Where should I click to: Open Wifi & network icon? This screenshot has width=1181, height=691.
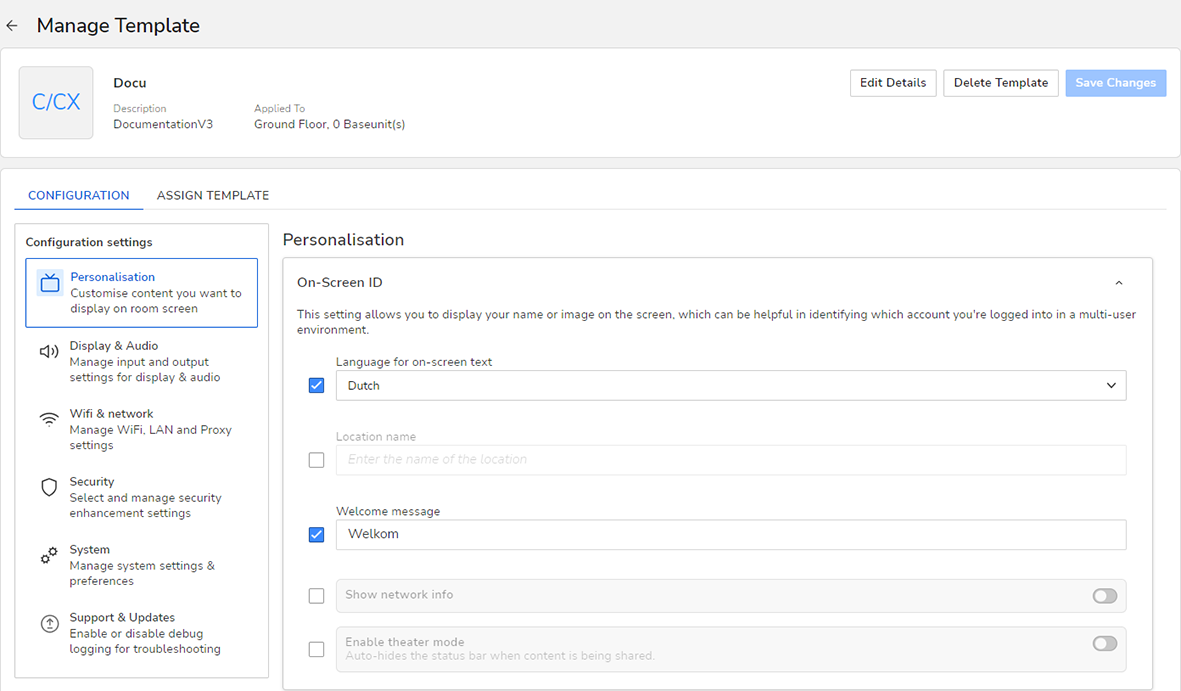[x=49, y=420]
